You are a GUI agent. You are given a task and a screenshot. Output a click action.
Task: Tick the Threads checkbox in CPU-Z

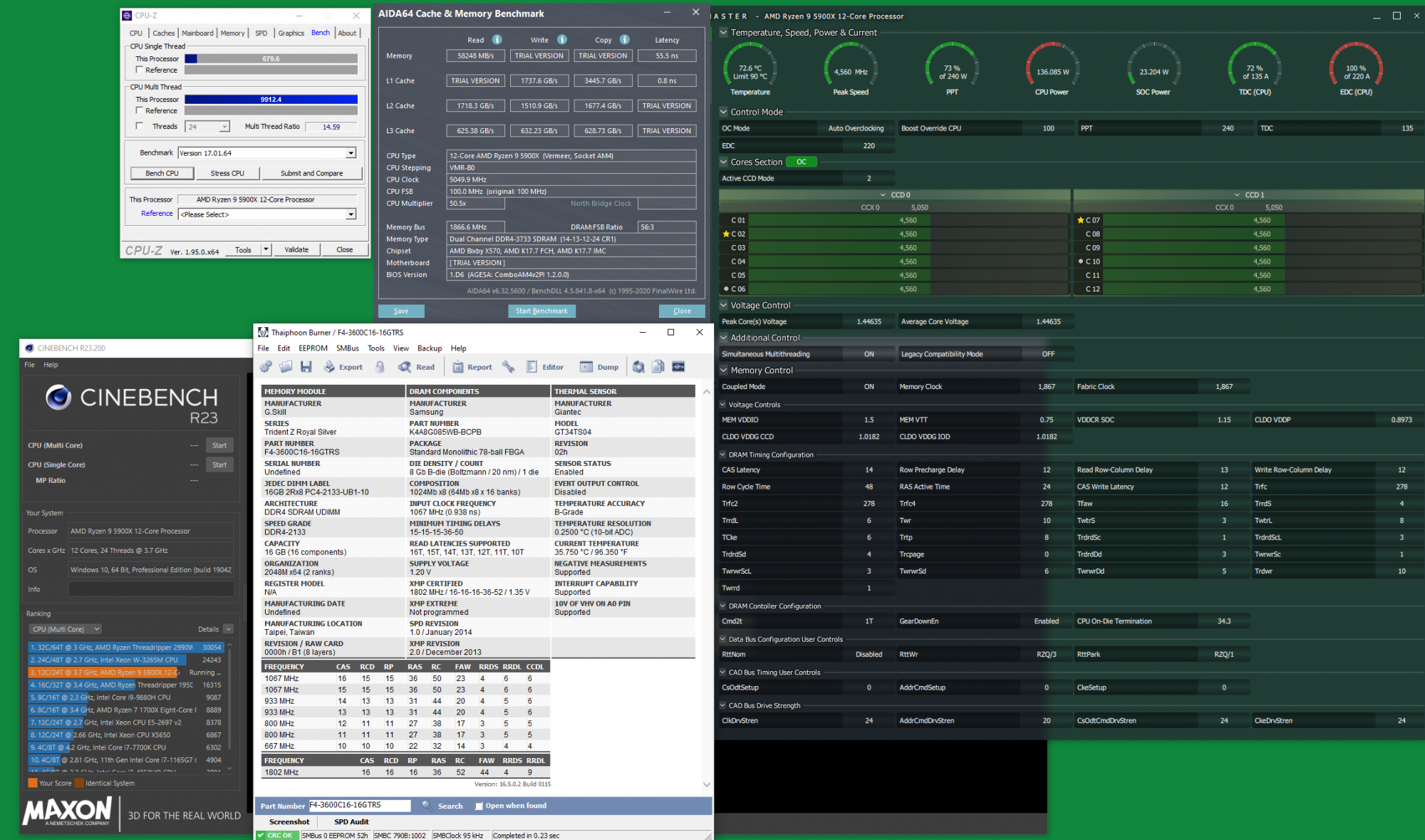pos(140,126)
